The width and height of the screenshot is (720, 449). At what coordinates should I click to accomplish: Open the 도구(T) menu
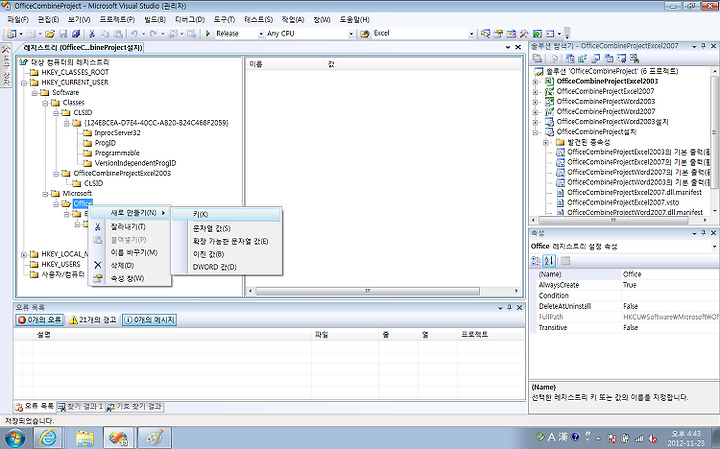224,19
